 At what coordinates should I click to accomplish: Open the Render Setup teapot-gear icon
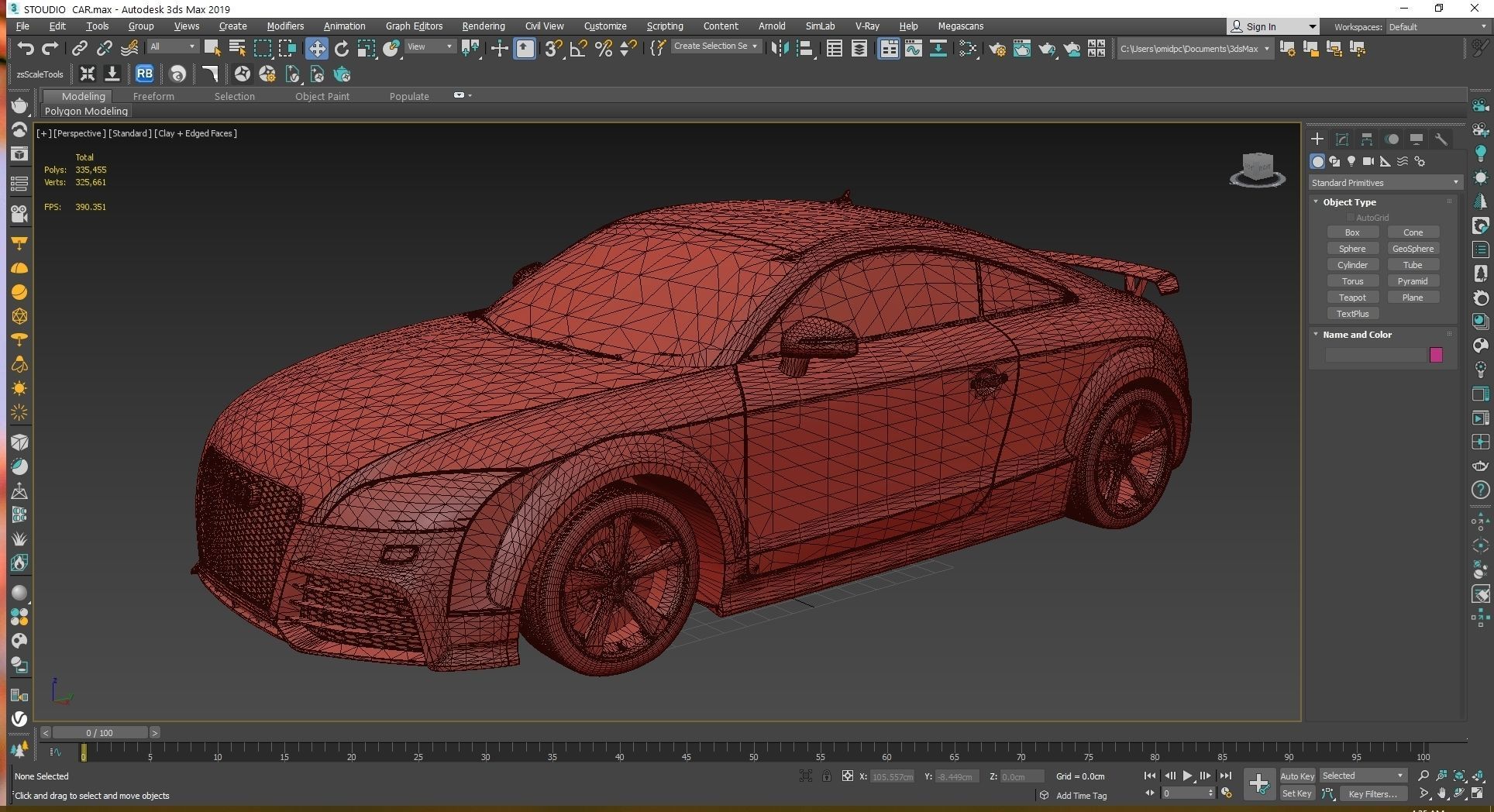tap(997, 49)
